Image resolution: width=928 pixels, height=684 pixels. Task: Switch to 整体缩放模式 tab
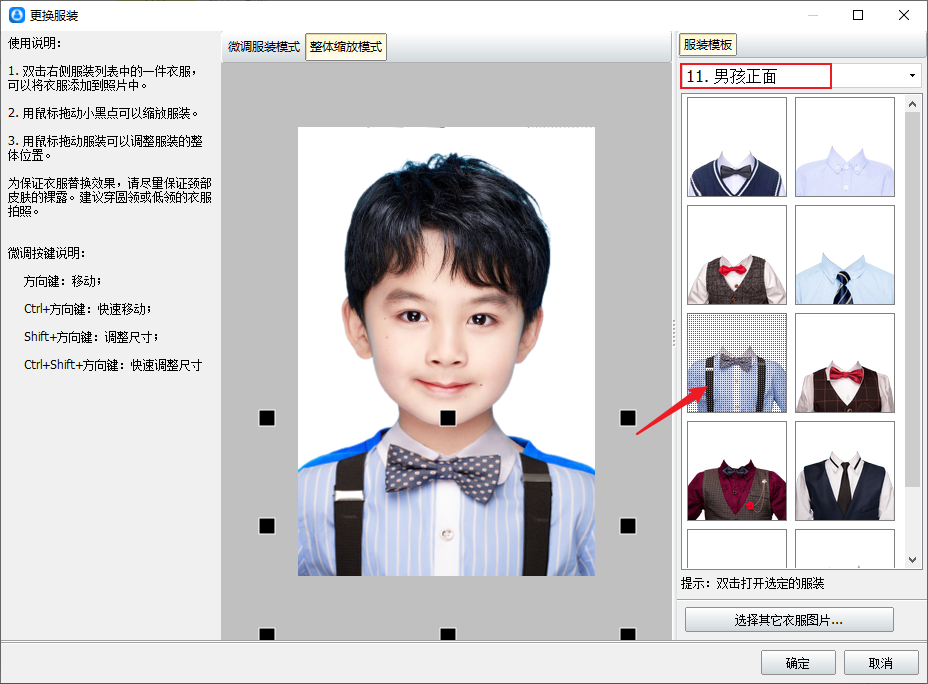coord(346,47)
